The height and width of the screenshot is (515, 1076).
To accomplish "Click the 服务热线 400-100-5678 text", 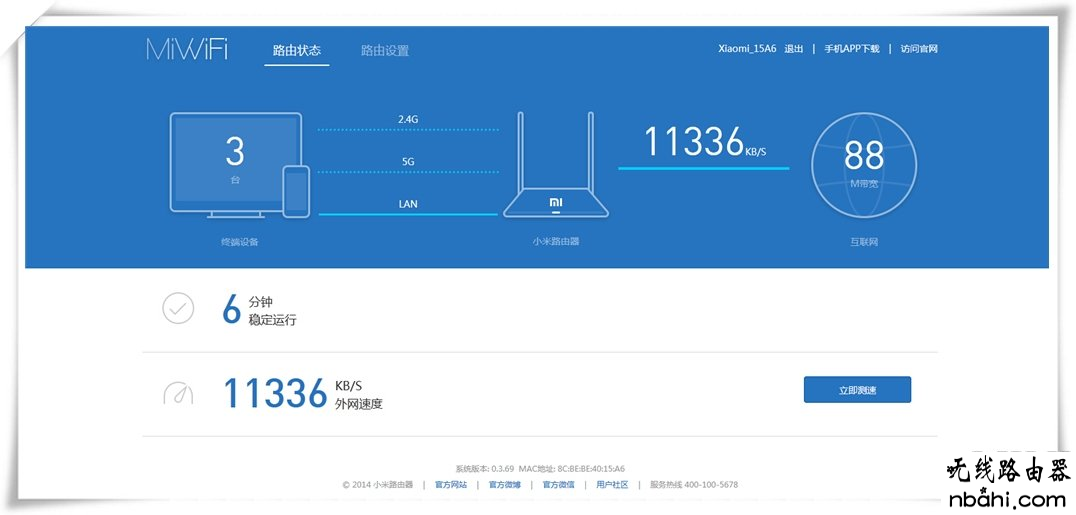I will click(x=694, y=485).
